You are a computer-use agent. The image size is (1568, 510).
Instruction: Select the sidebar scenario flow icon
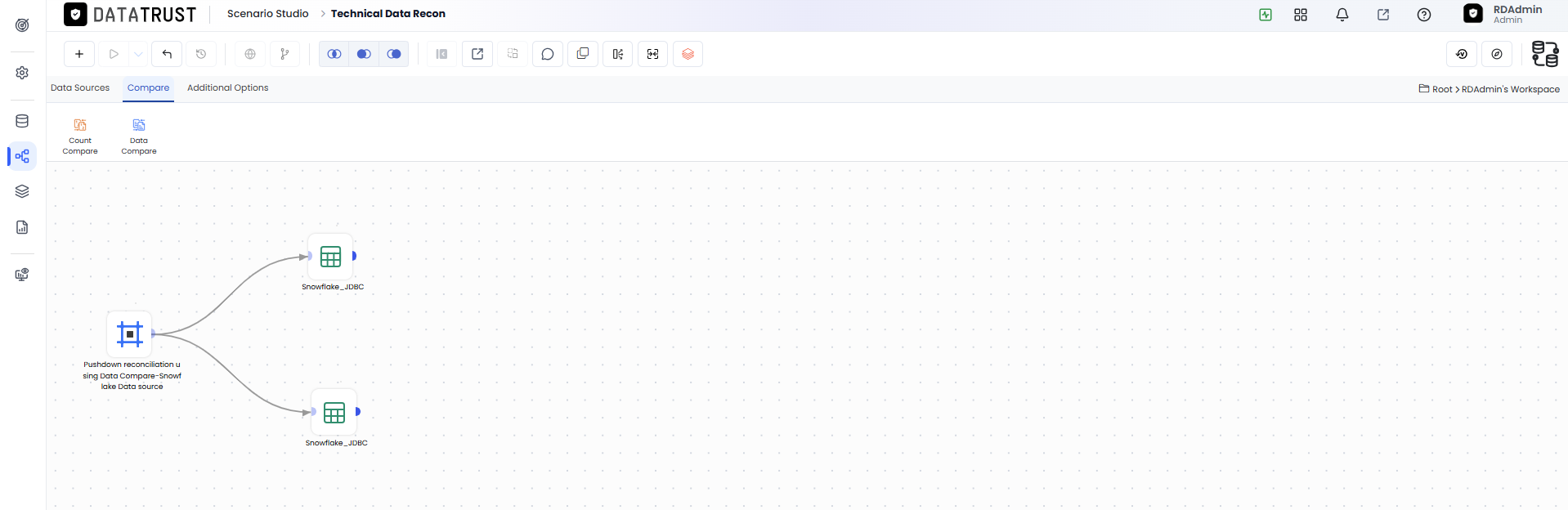(22, 156)
